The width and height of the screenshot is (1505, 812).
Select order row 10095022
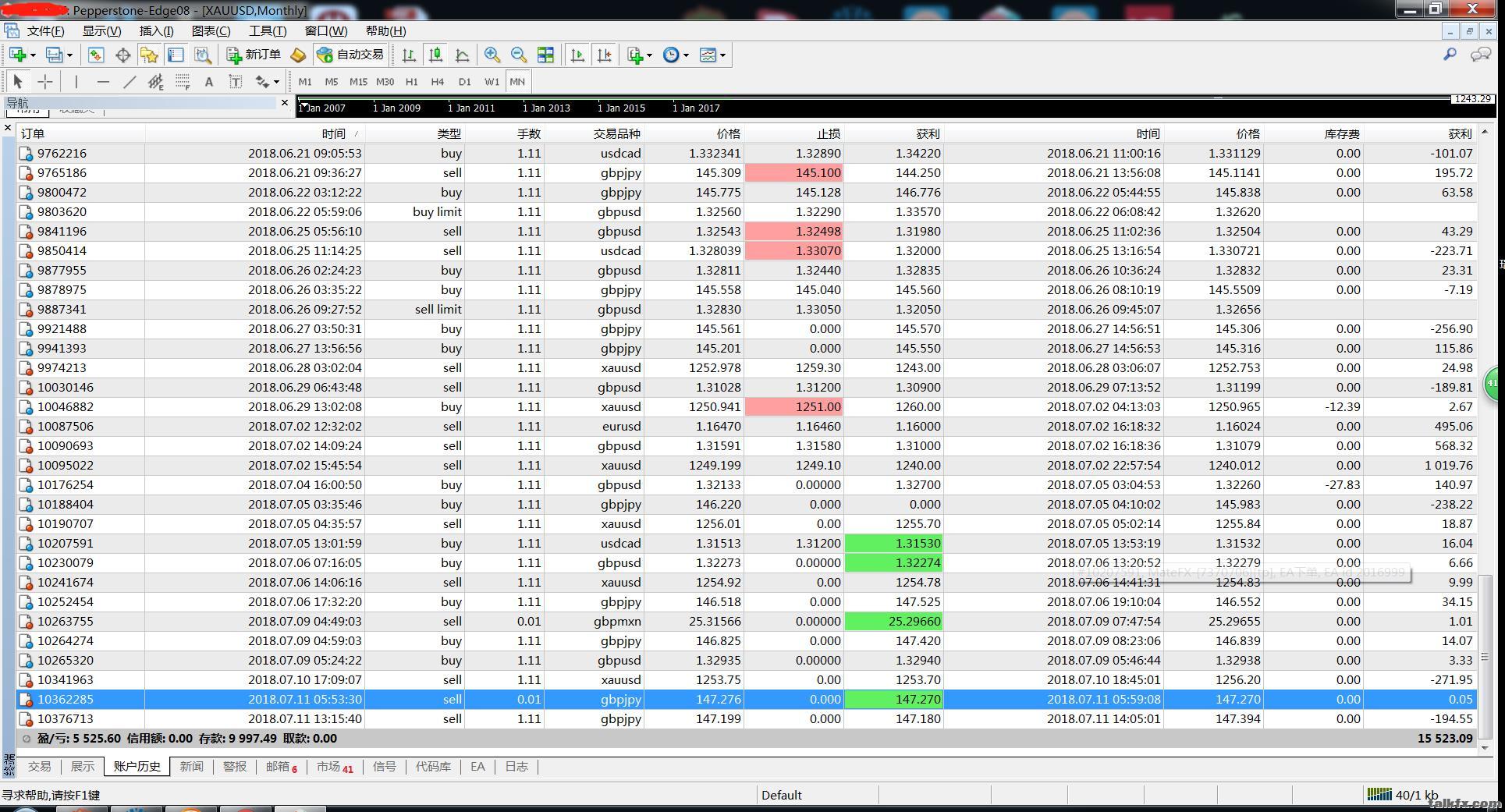click(x=747, y=466)
